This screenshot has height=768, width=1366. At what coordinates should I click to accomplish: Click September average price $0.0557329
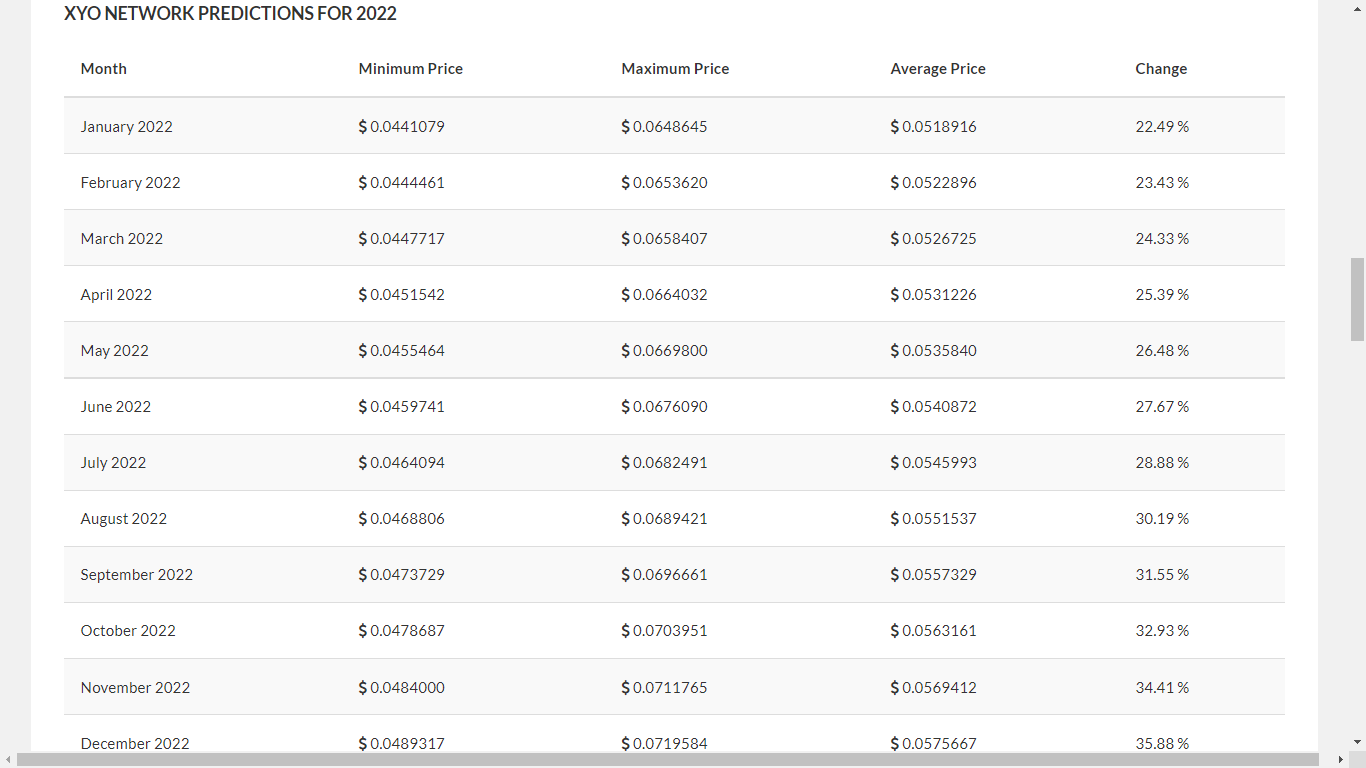(x=934, y=575)
